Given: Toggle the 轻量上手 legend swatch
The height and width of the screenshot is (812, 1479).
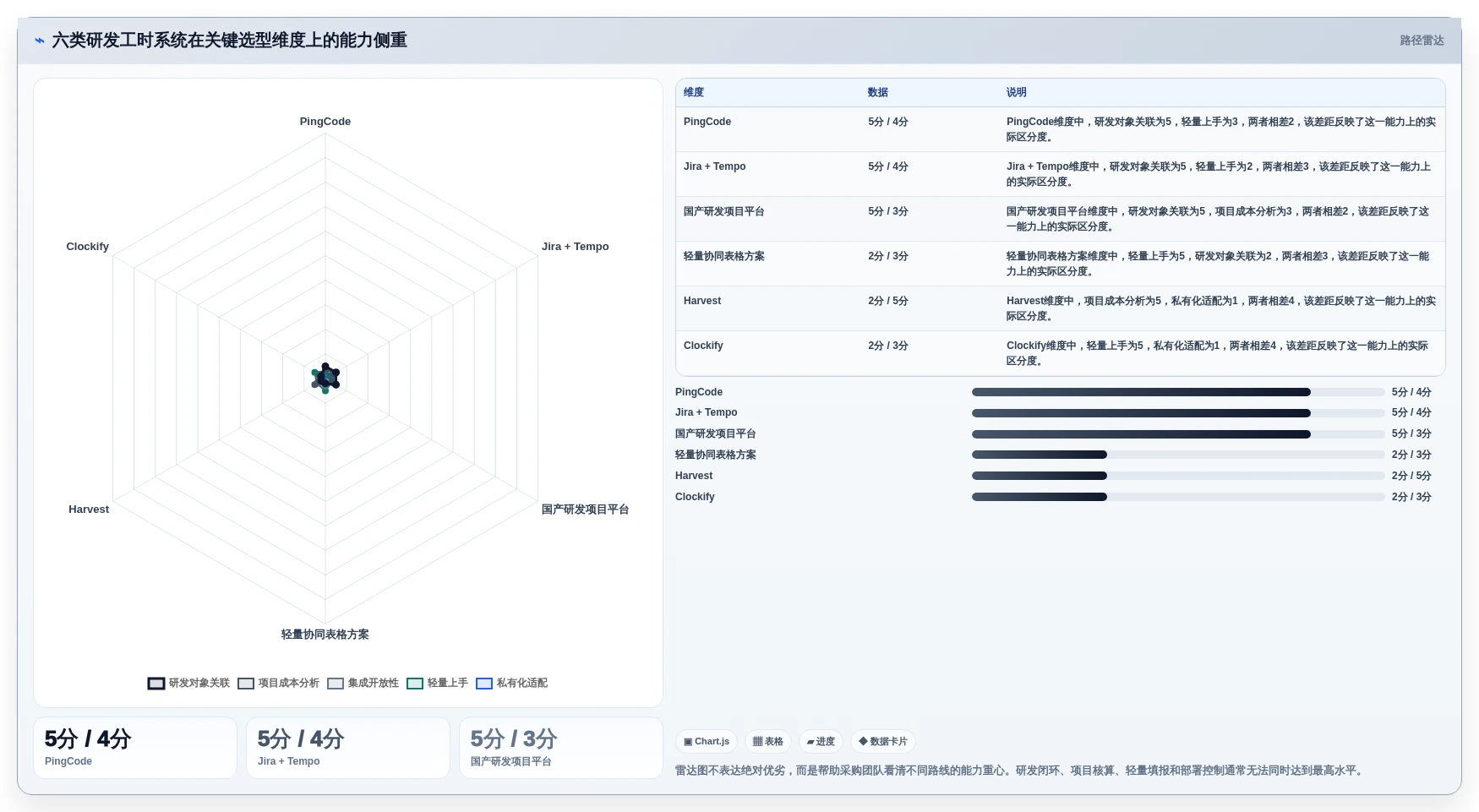Looking at the screenshot, I should point(415,684).
